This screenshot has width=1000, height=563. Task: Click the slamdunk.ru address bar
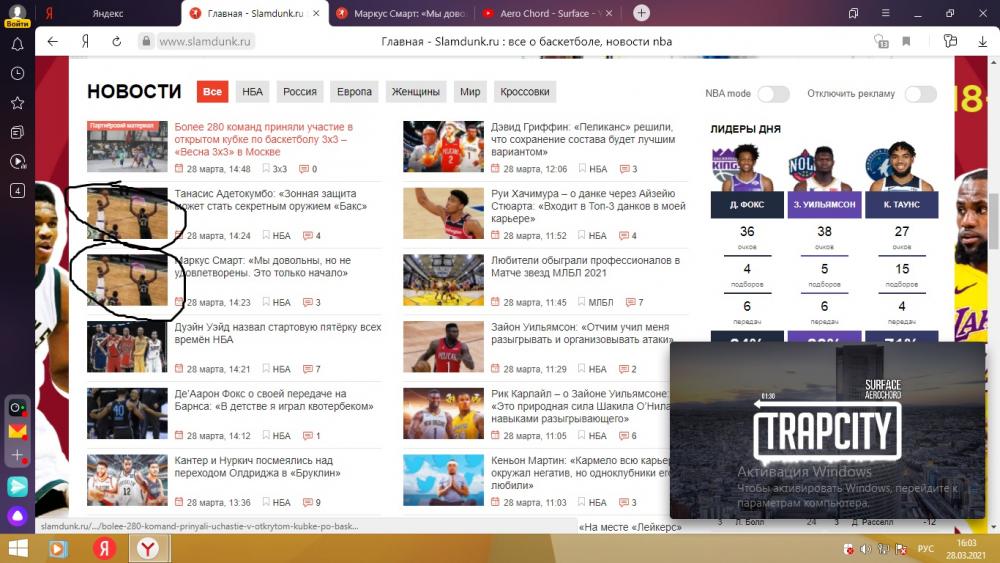click(205, 42)
